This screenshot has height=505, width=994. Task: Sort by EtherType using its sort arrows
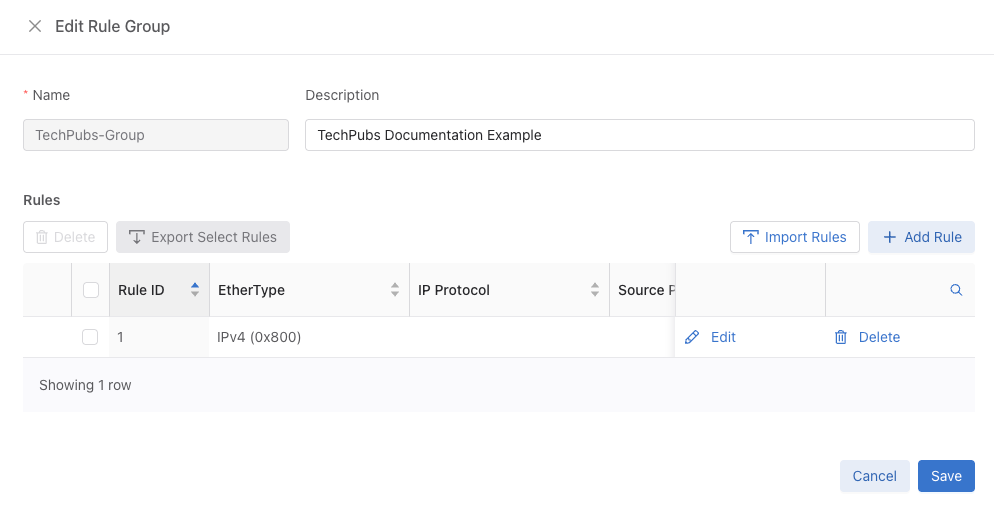click(x=395, y=290)
